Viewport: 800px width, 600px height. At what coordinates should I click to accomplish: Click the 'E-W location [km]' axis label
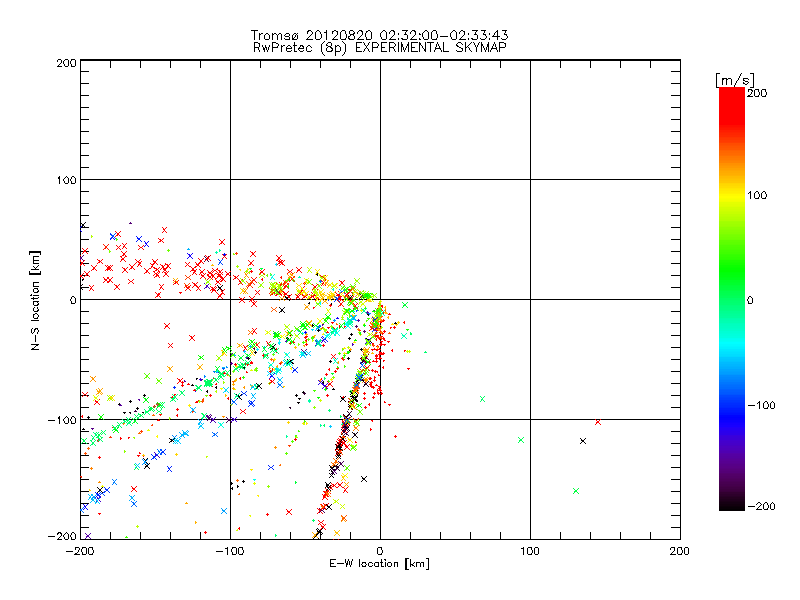380,564
